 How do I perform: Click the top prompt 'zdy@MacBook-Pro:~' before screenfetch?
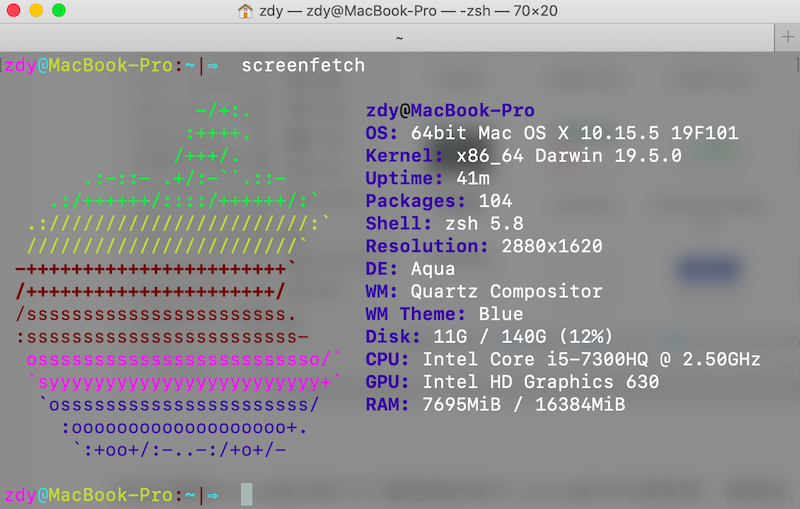pos(100,65)
